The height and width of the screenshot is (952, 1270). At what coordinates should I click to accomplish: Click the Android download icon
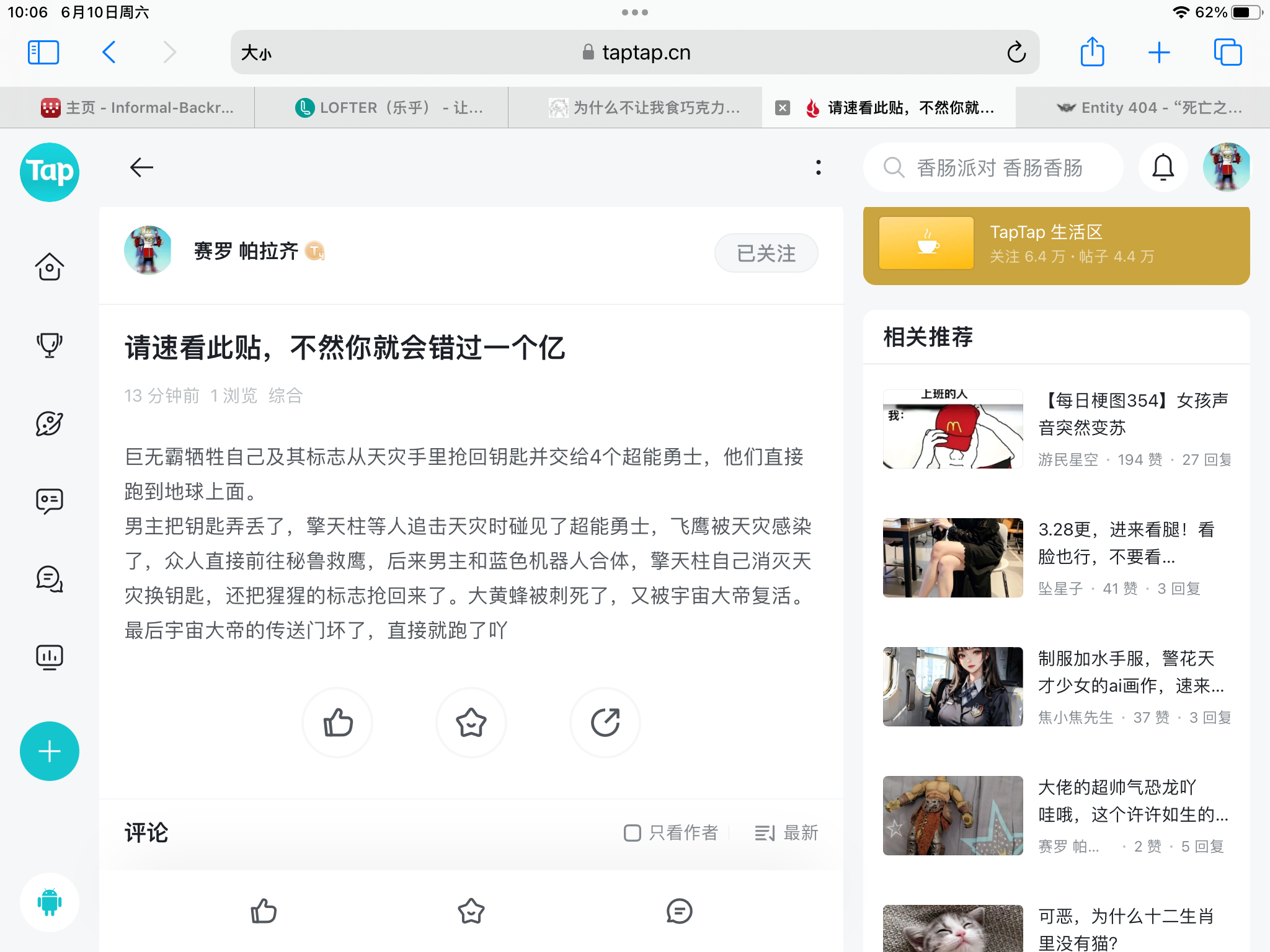tap(50, 902)
